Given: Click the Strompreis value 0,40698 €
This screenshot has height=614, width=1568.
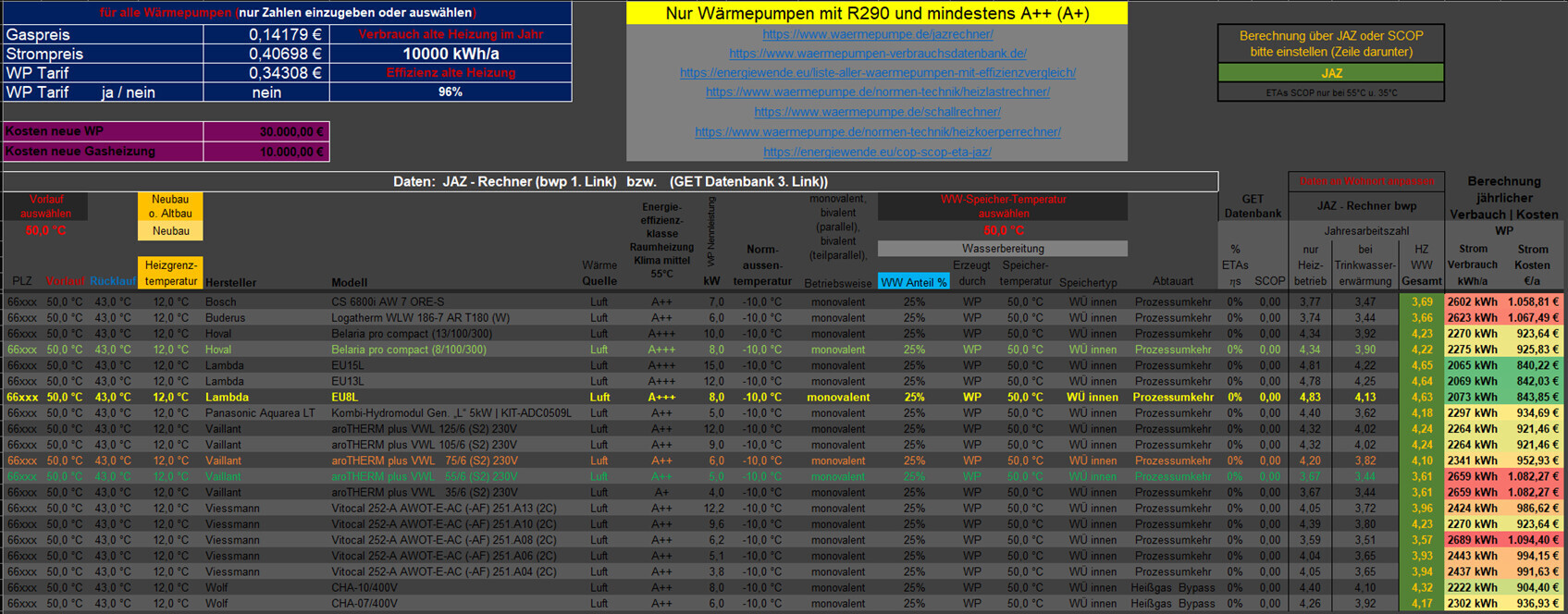Looking at the screenshot, I should [266, 54].
